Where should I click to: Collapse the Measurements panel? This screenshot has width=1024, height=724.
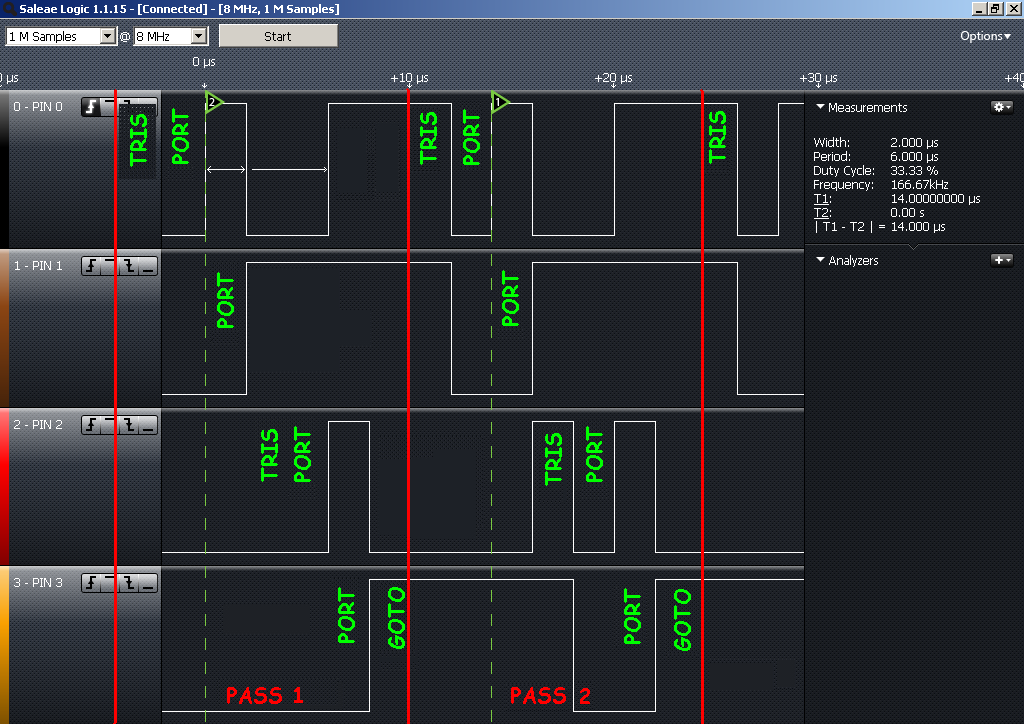point(820,107)
